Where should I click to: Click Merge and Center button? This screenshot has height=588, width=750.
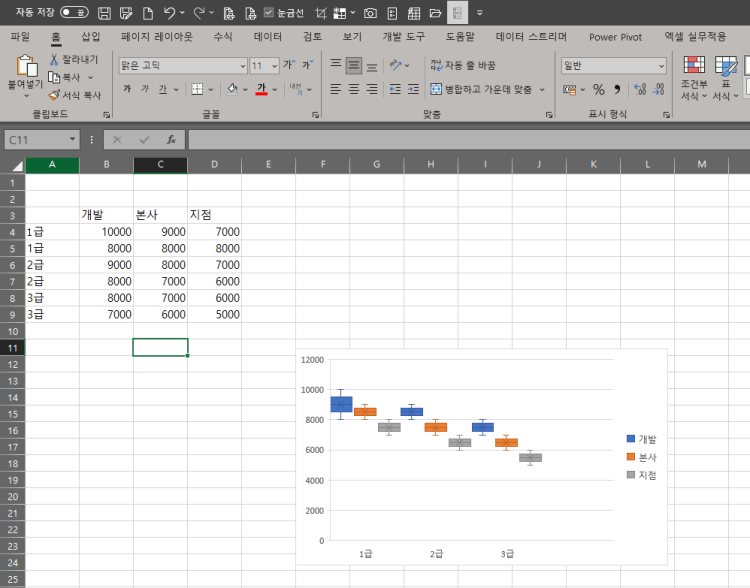[x=482, y=89]
